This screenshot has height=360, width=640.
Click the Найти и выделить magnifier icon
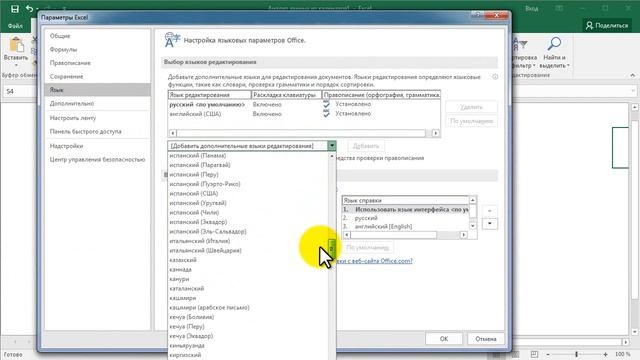pos(554,44)
